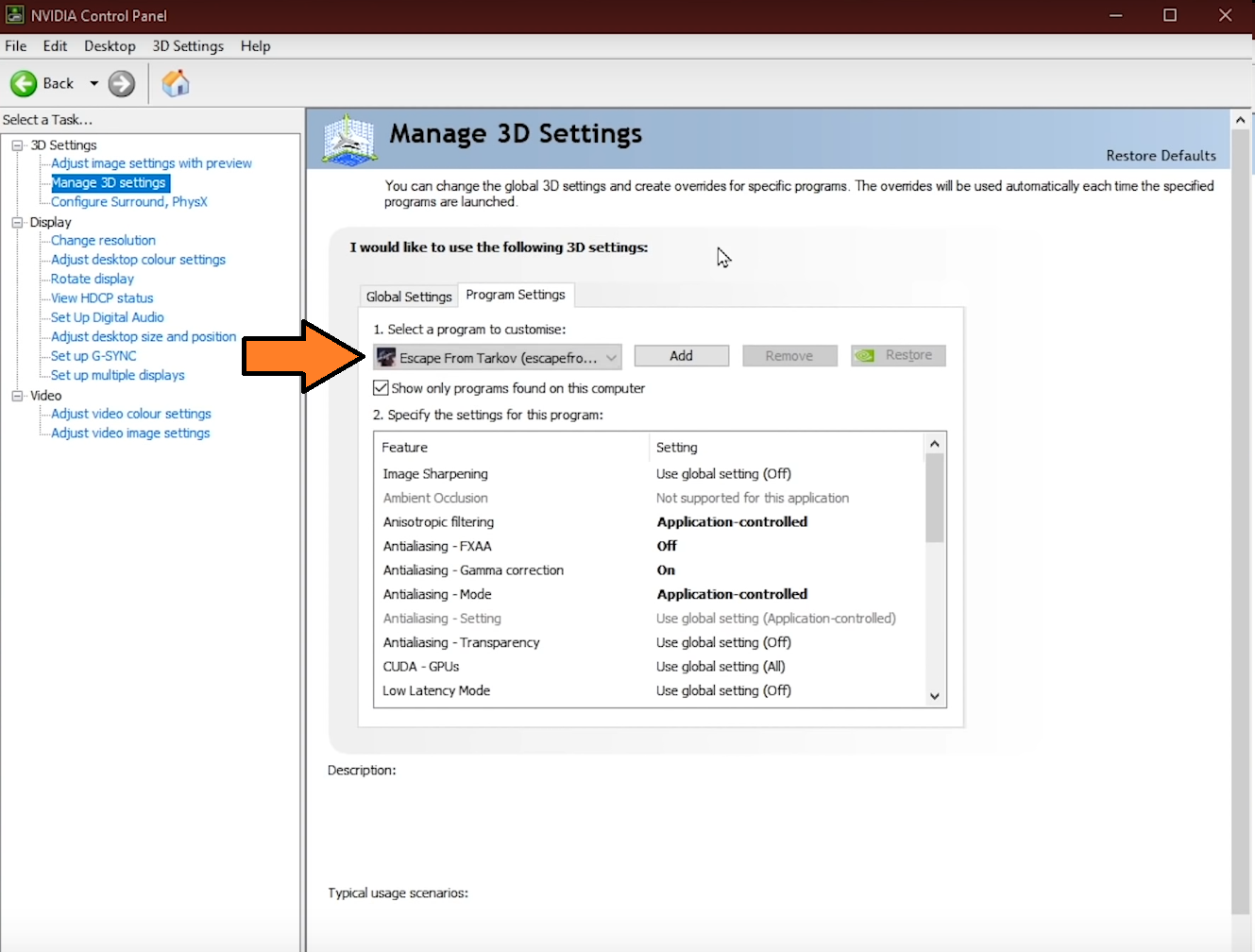Open the program selection dropdown
1255x952 pixels.
coord(499,357)
